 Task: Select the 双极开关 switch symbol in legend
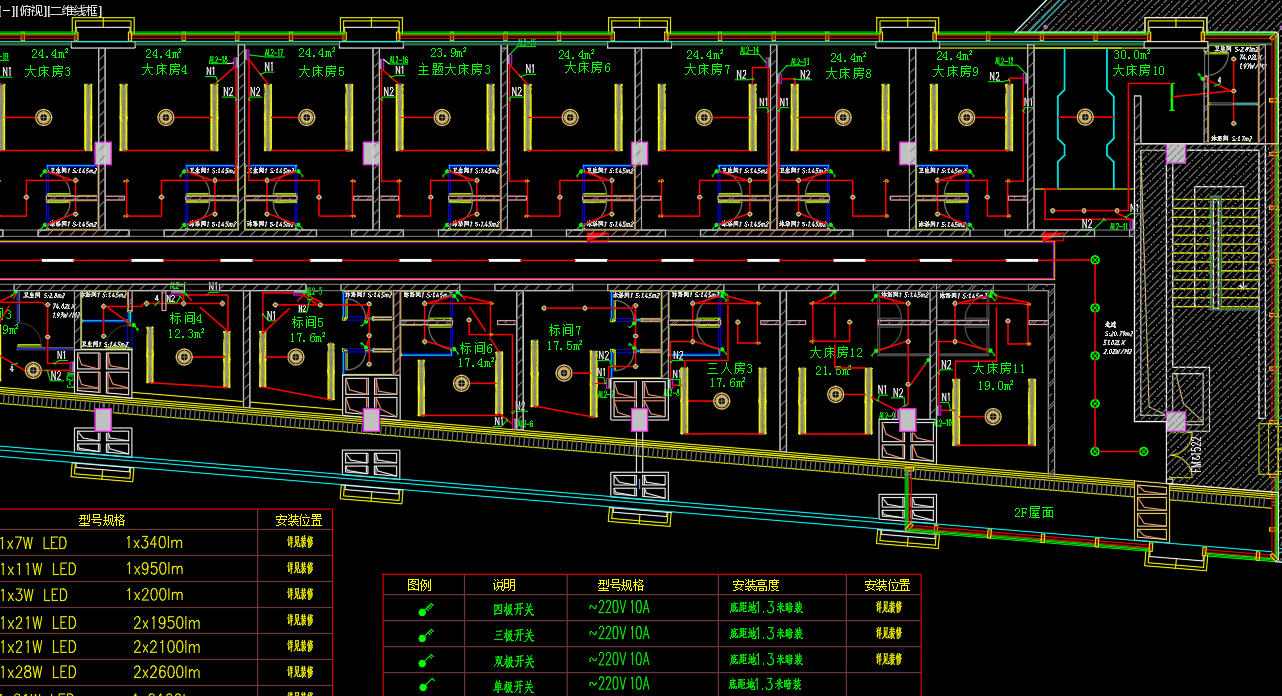pos(426,660)
